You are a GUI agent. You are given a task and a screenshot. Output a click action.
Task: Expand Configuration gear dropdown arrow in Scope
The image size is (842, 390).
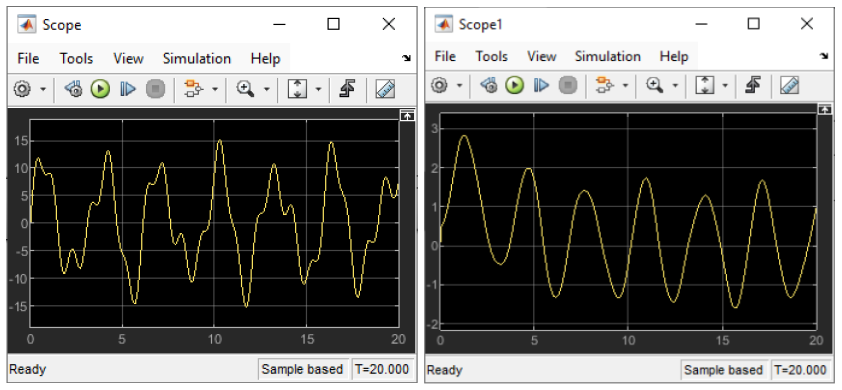[43, 90]
